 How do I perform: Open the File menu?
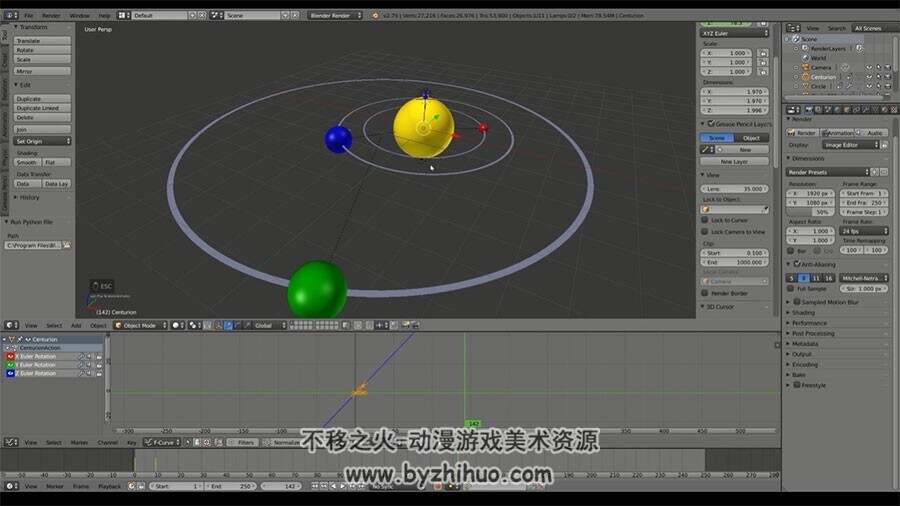tap(29, 15)
